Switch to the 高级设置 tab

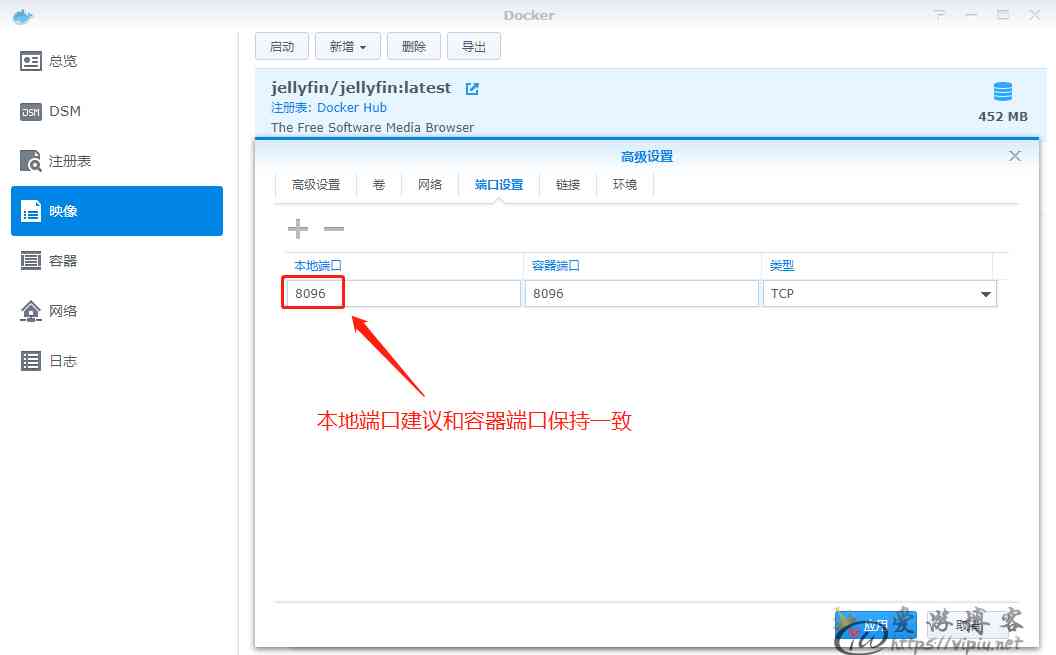pyautogui.click(x=316, y=184)
